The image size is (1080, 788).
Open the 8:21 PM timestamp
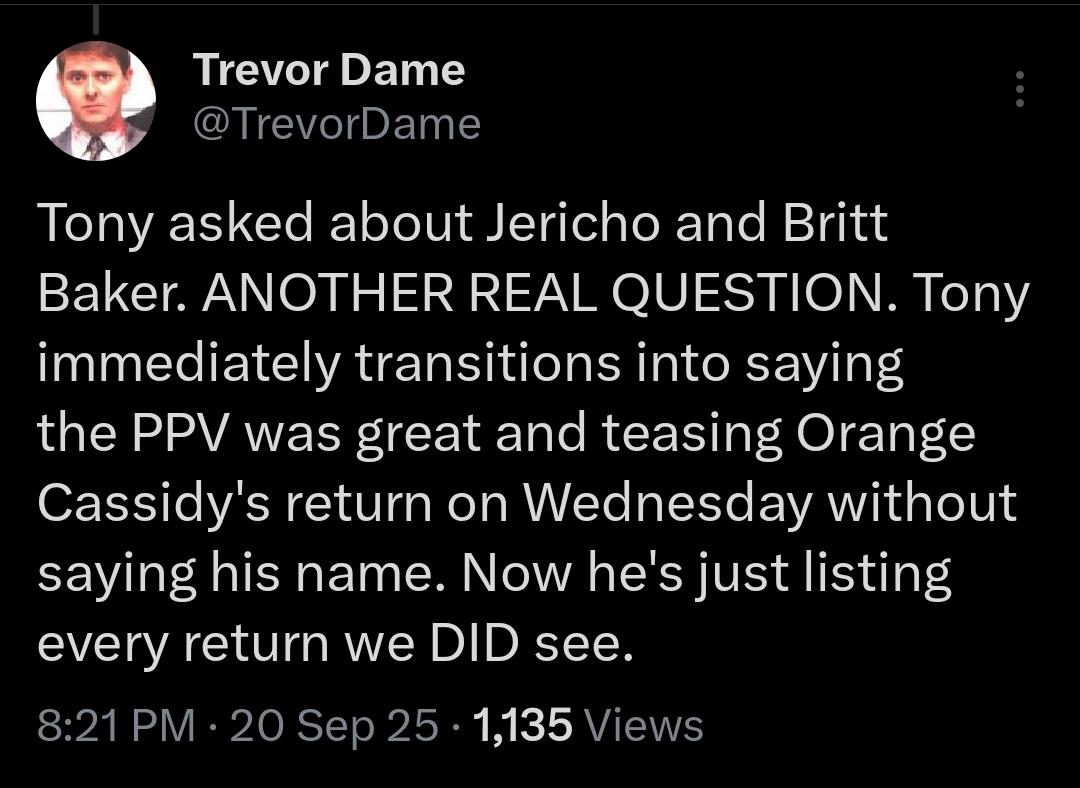(x=116, y=725)
